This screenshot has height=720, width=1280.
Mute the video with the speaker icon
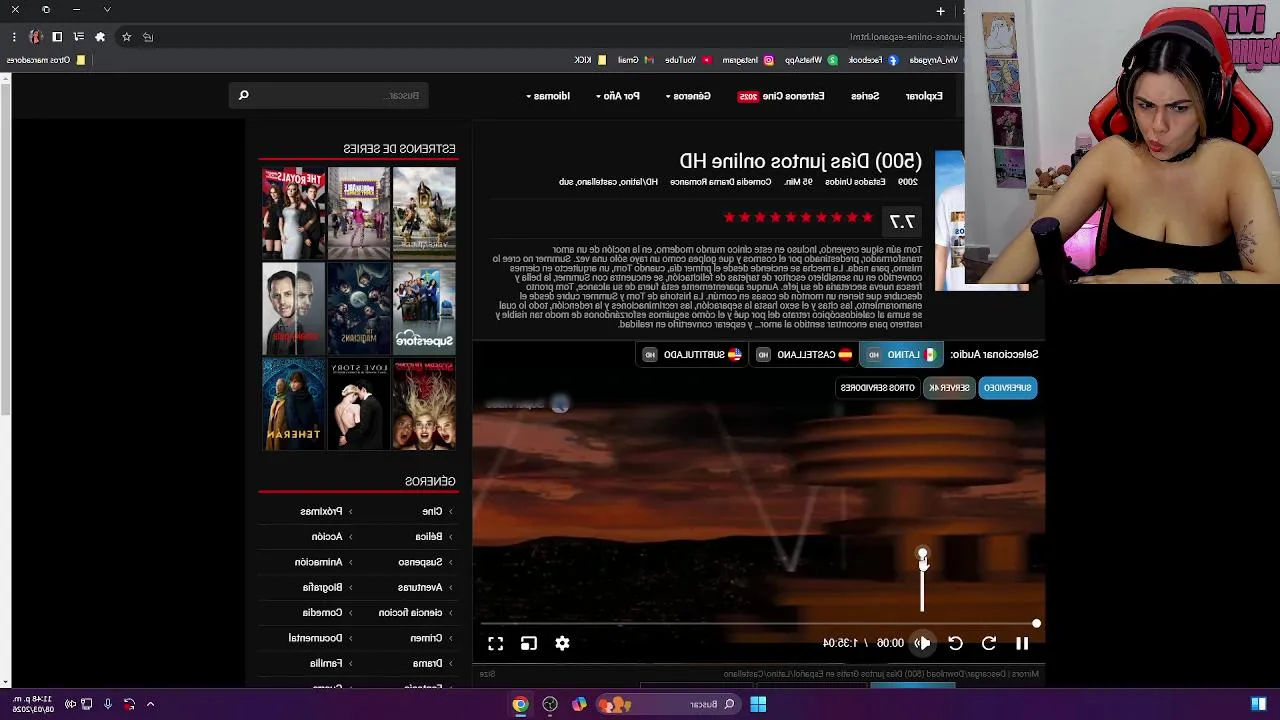923,643
